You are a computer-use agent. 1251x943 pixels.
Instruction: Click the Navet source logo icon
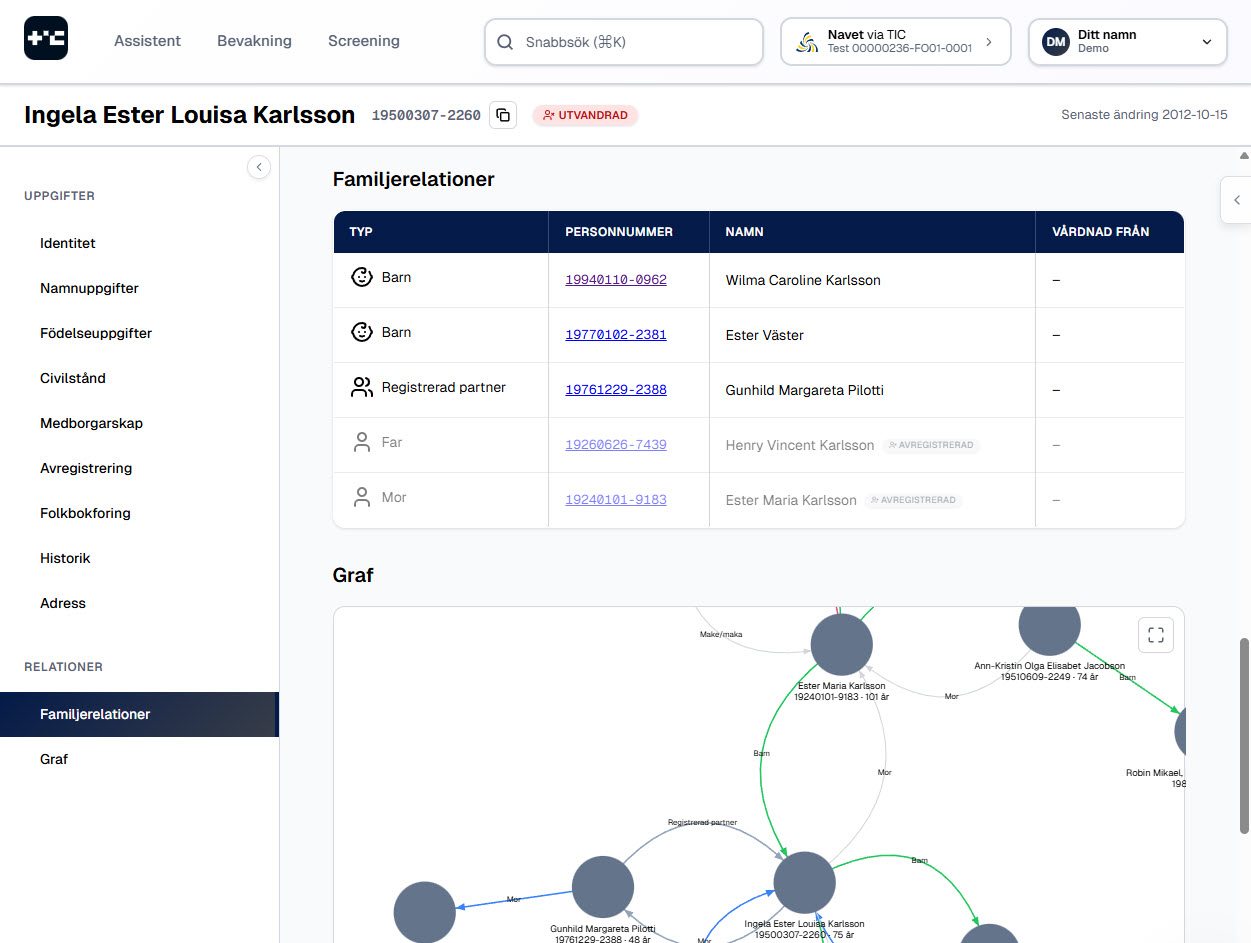(806, 42)
